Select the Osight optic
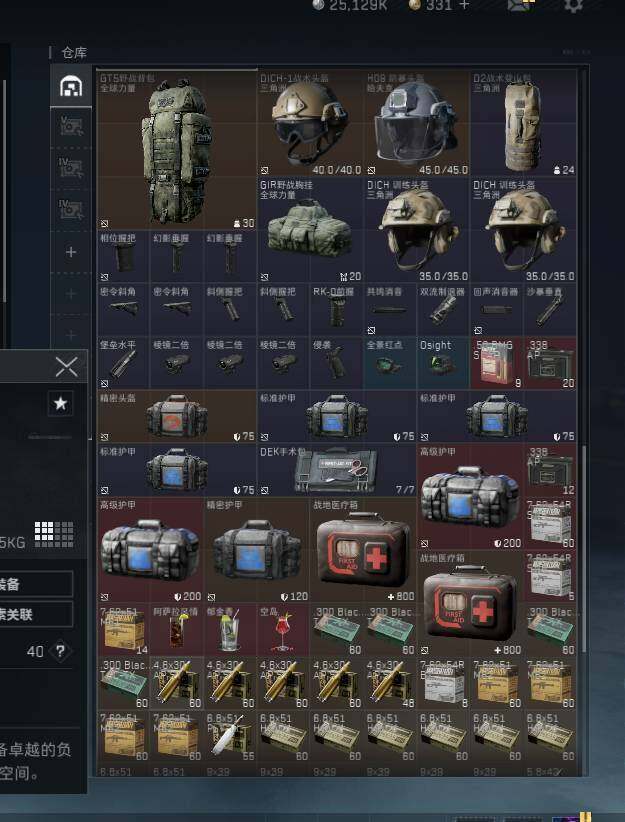The height and width of the screenshot is (822, 625). pos(443,363)
